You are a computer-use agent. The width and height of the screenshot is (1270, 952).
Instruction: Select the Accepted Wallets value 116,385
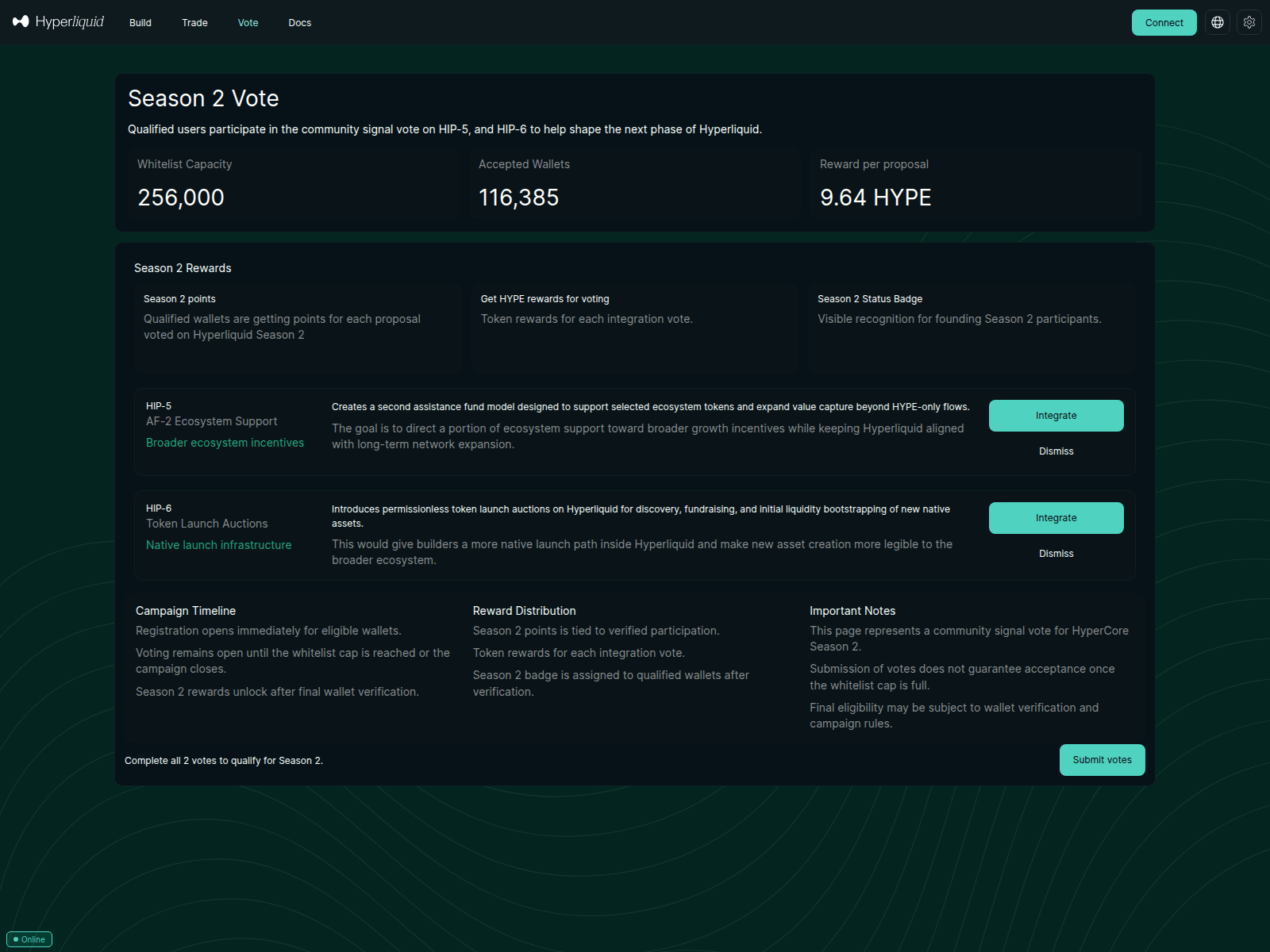[519, 198]
